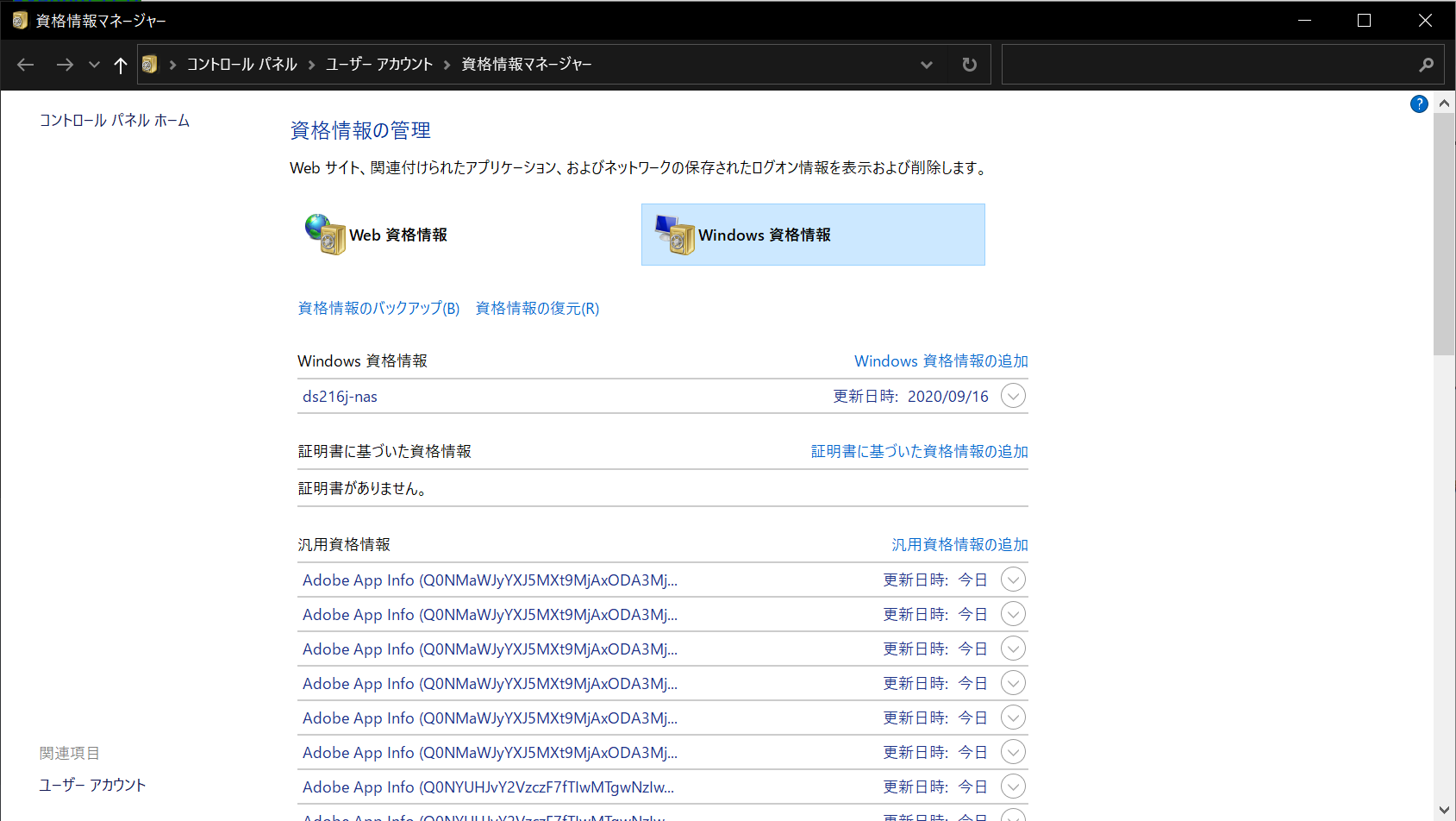
Task: Expand the Adobe App Info entry starting Q0NYUHJvY2
Action: coord(1013,786)
